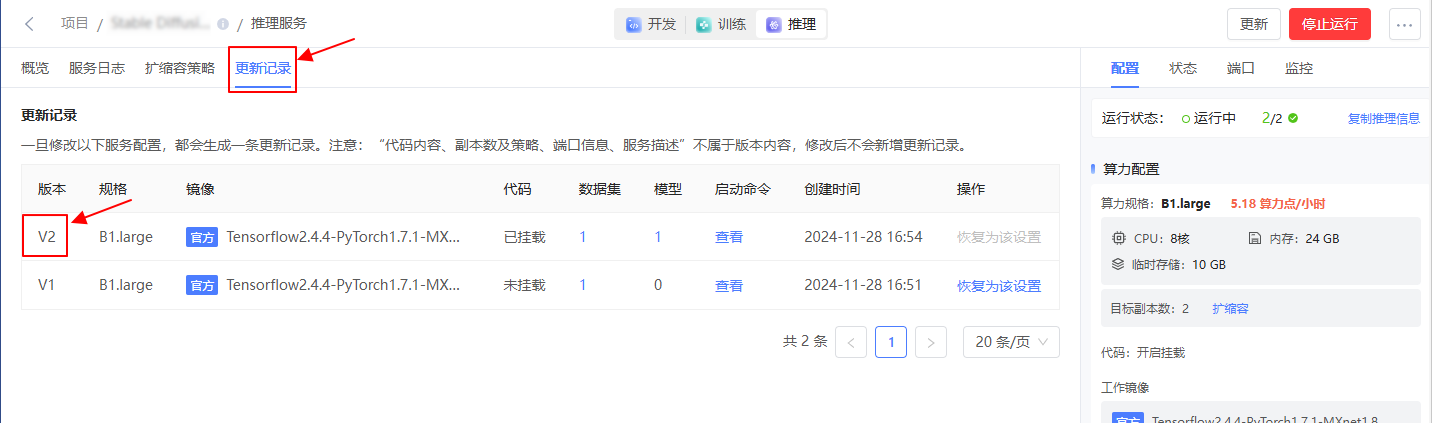Click 查看 start command in V2 row
This screenshot has width=1432, height=423.
coord(729,237)
